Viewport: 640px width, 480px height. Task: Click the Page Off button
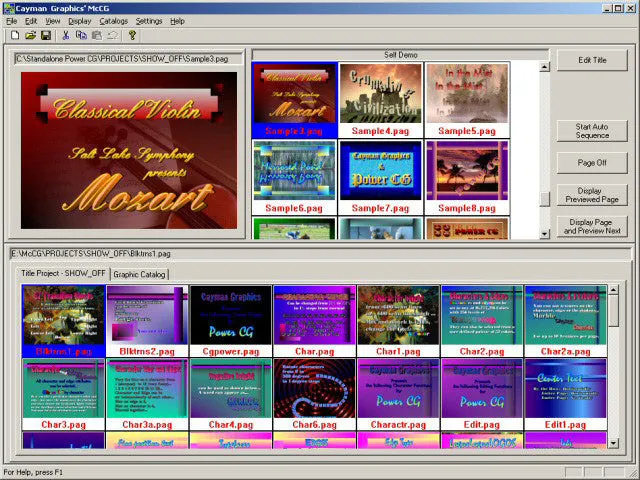[x=592, y=163]
